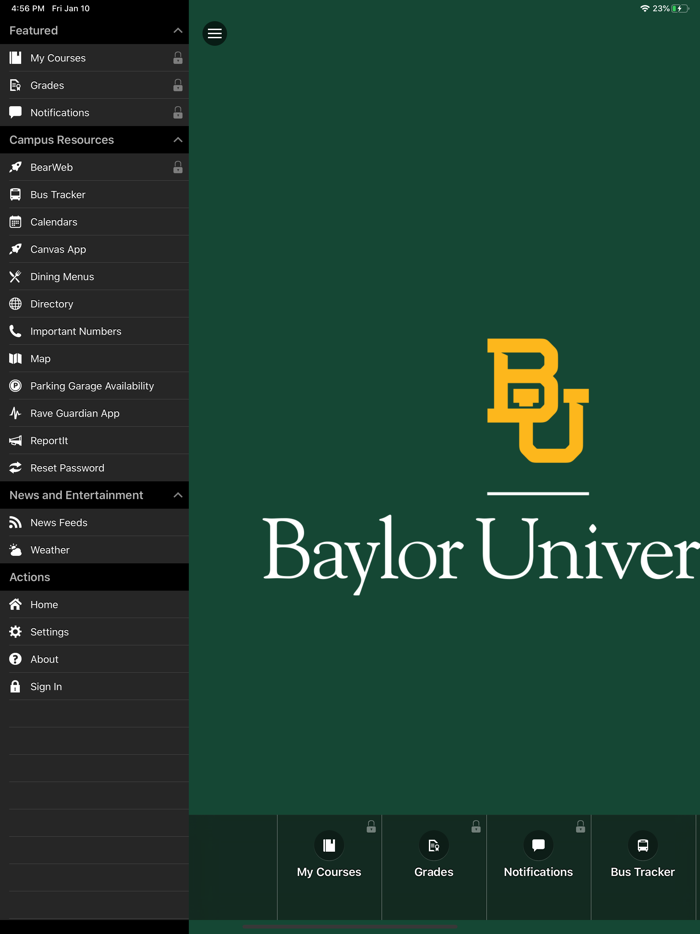Click the Reset Password arrows icon
This screenshot has width=700, height=934.
click(15, 468)
